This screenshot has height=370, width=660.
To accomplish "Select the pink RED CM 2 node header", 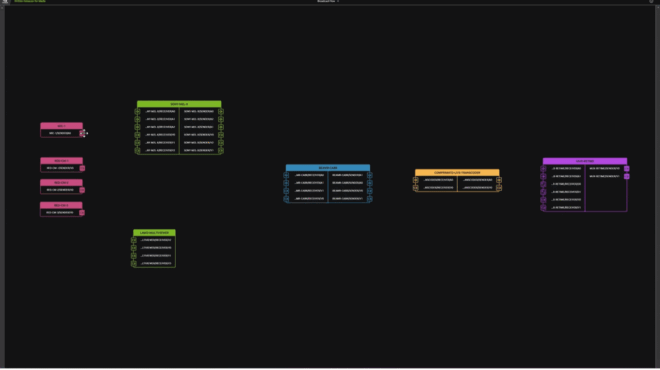I will click(61, 183).
